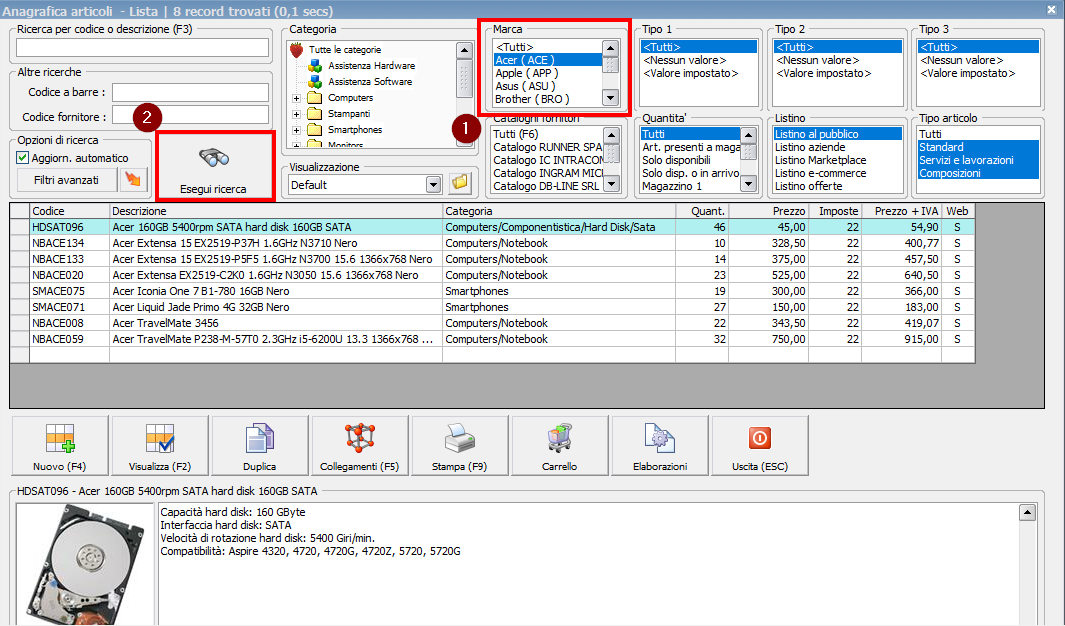
Task: Click the yellow folder icon next to Visualizzazione
Action: [x=460, y=183]
